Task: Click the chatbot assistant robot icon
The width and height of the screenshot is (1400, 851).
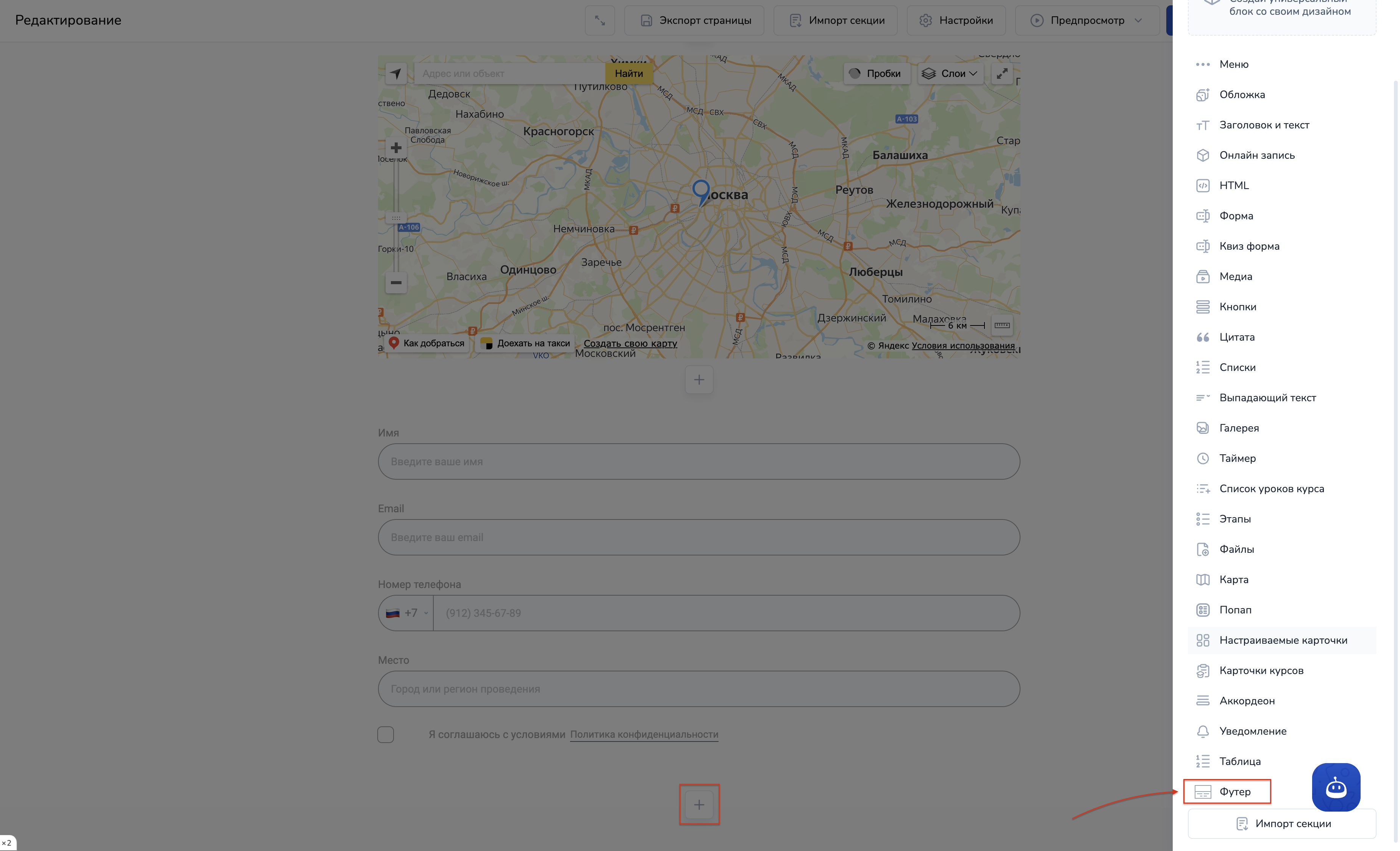Action: 1335,787
